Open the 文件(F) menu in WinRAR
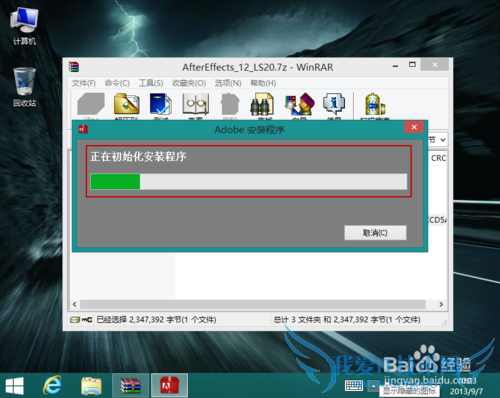500x398 pixels. point(84,83)
